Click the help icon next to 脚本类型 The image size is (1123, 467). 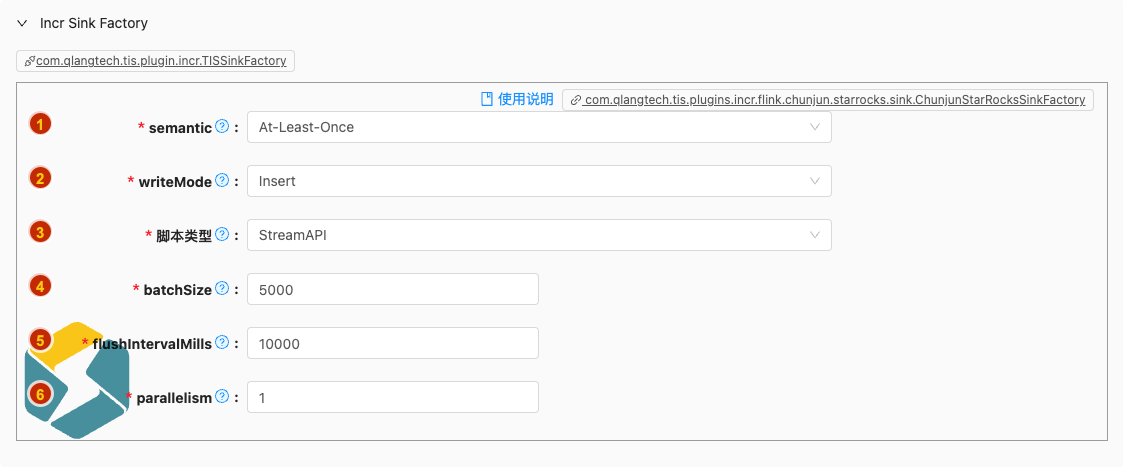click(x=222, y=235)
